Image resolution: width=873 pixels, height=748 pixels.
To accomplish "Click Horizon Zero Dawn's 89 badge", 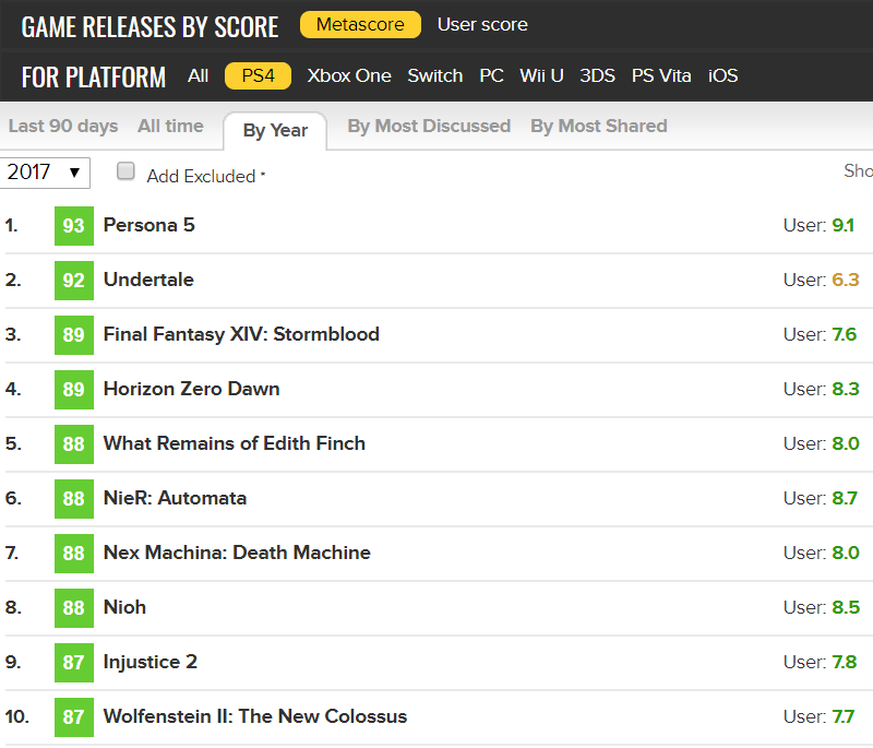I will tap(74, 389).
